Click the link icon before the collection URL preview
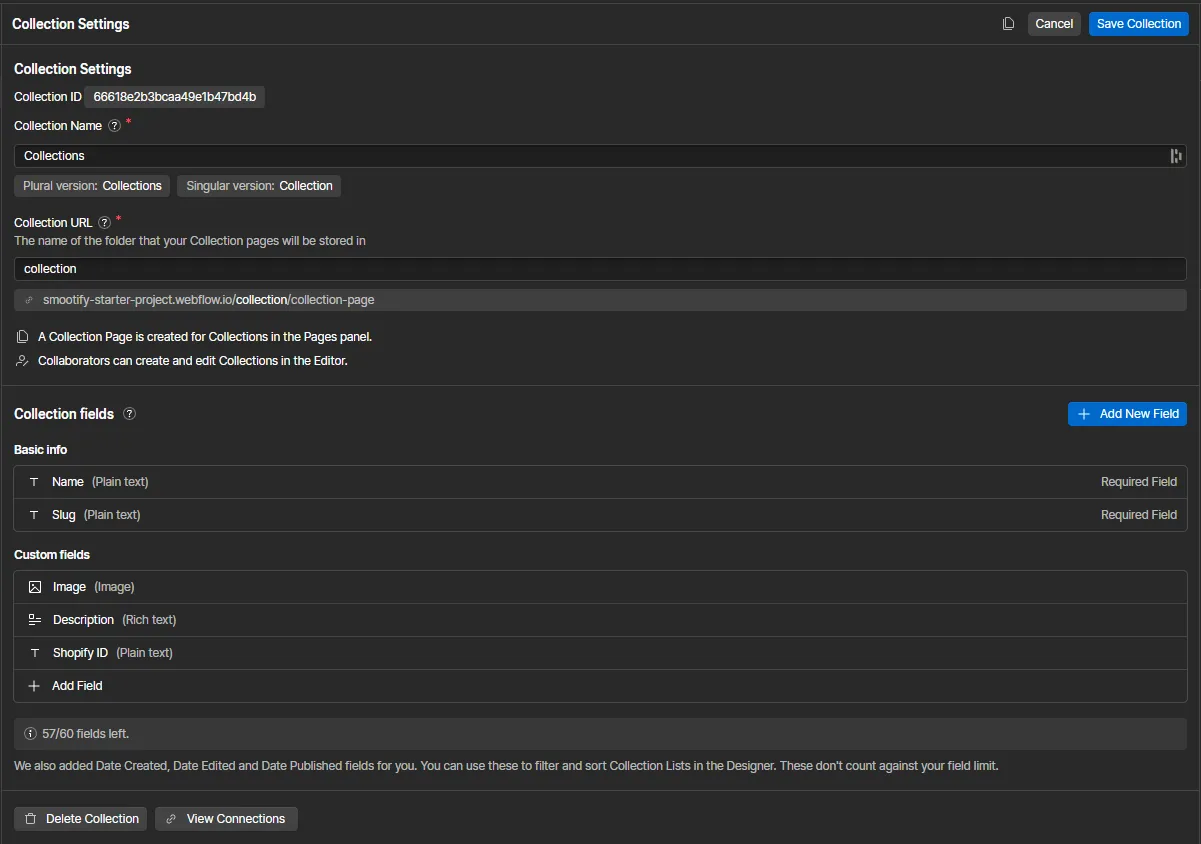Image resolution: width=1201 pixels, height=844 pixels. point(29,300)
